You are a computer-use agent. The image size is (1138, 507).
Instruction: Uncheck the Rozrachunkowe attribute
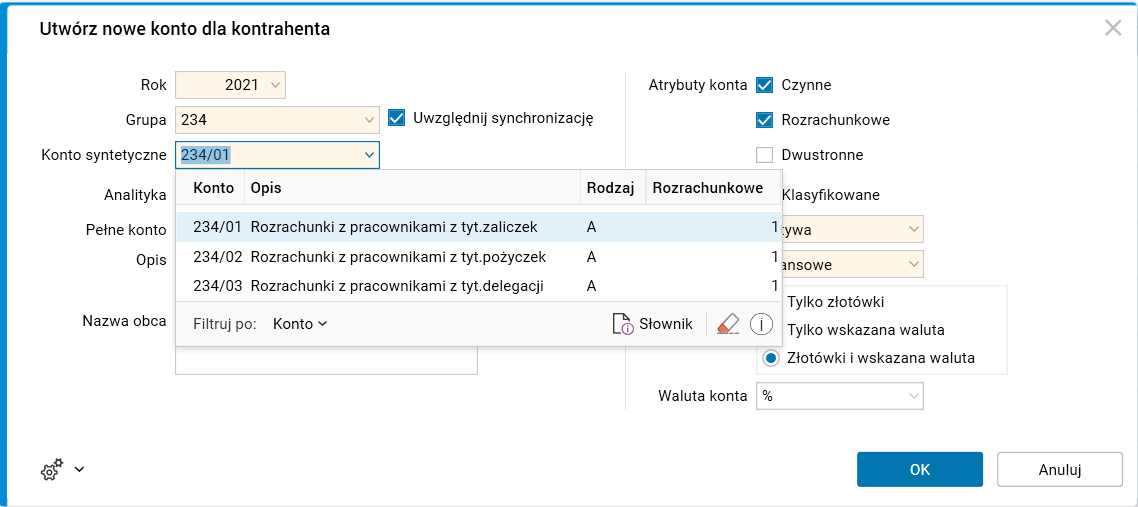click(765, 120)
